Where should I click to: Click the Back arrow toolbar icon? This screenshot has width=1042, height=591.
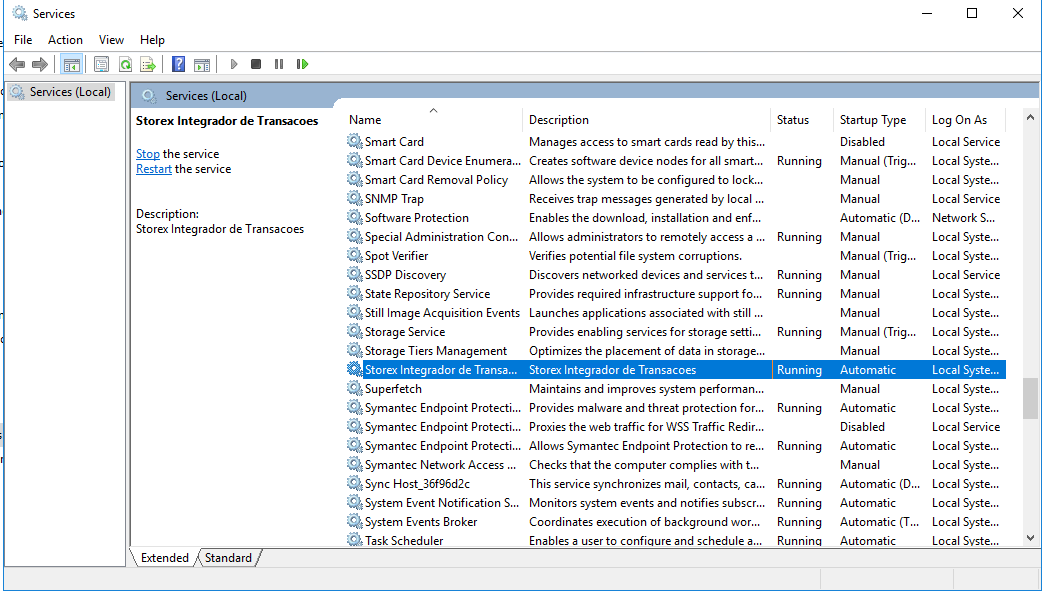click(x=17, y=64)
